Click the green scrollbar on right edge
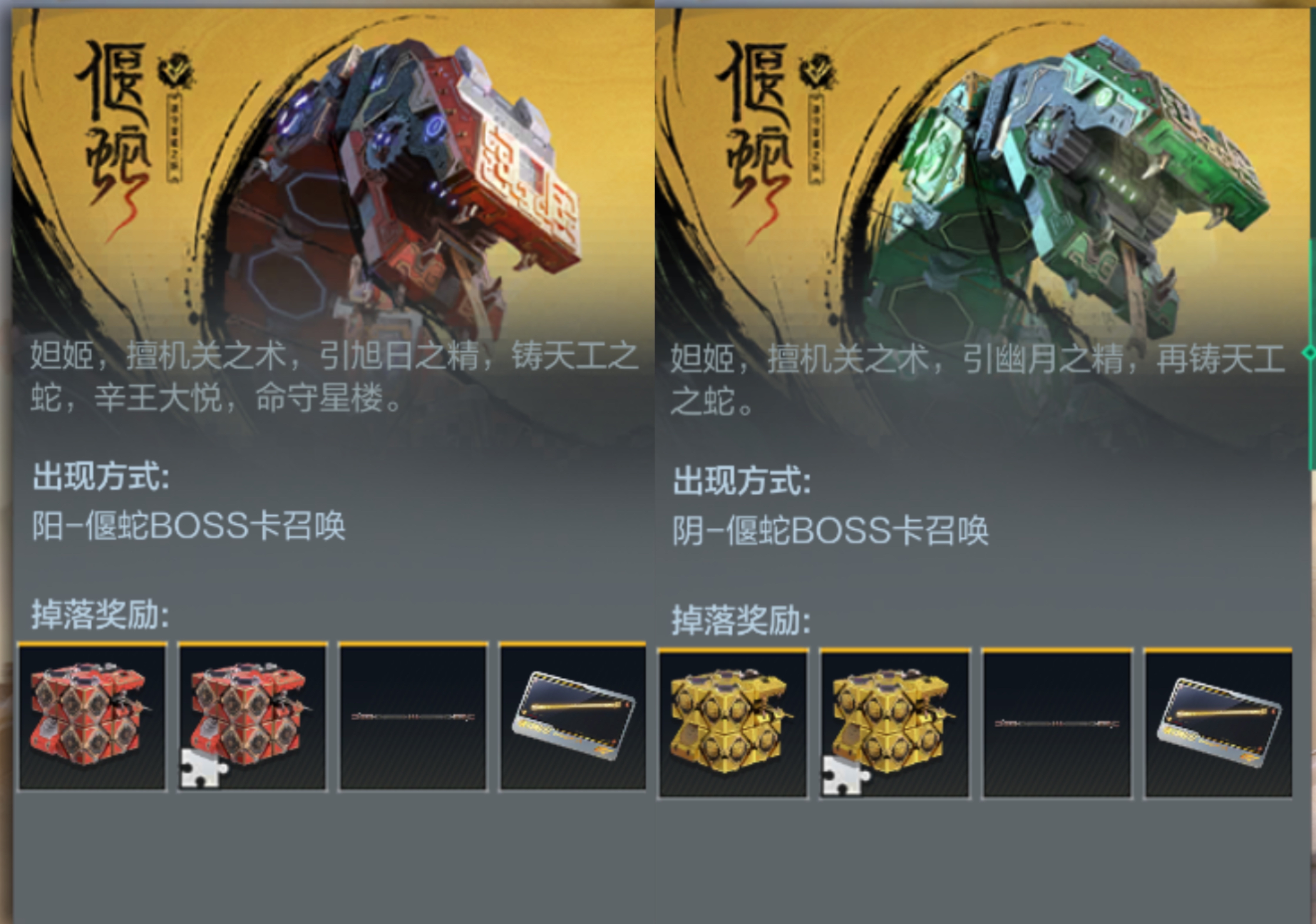The width and height of the screenshot is (1316, 924). click(1311, 352)
